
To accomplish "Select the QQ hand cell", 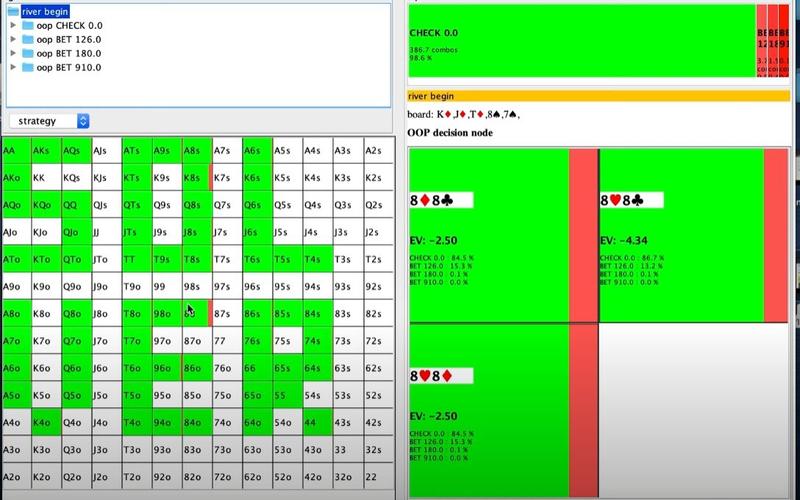I will pos(77,205).
